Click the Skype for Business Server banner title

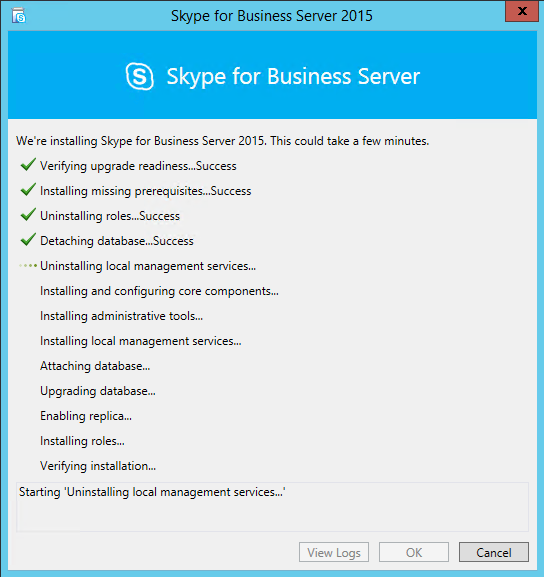click(x=293, y=77)
